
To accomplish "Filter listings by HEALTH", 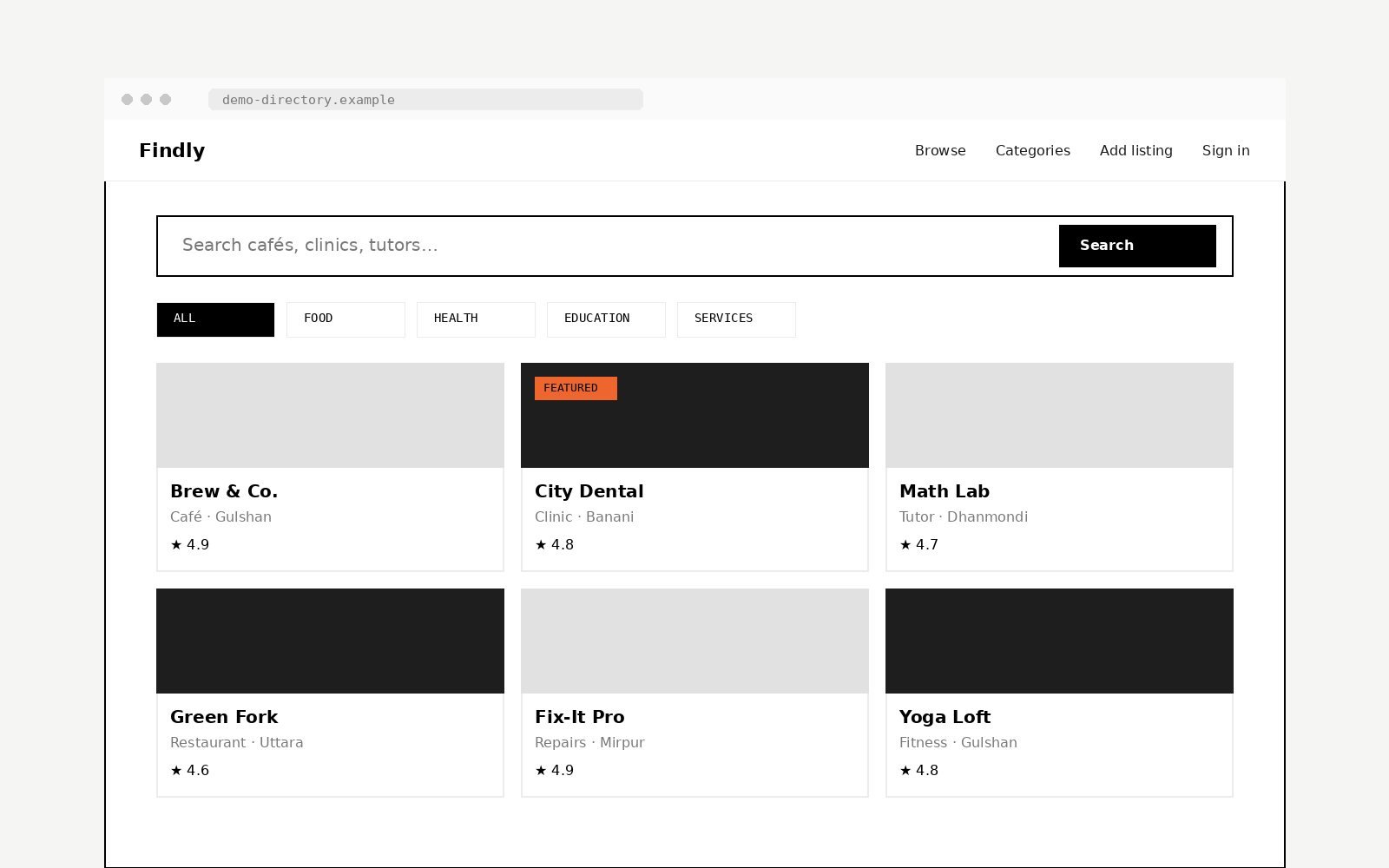I will [476, 319].
